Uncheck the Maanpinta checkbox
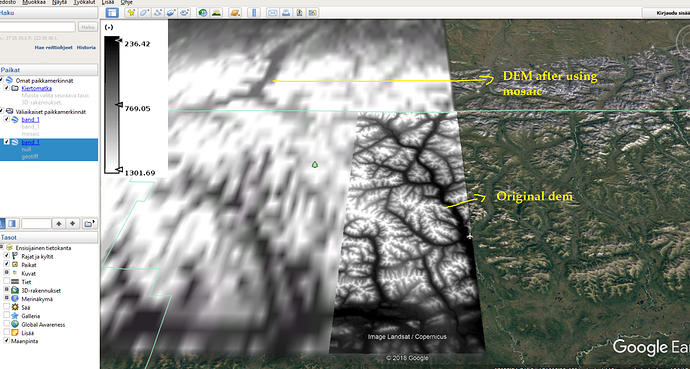 pos(7,340)
